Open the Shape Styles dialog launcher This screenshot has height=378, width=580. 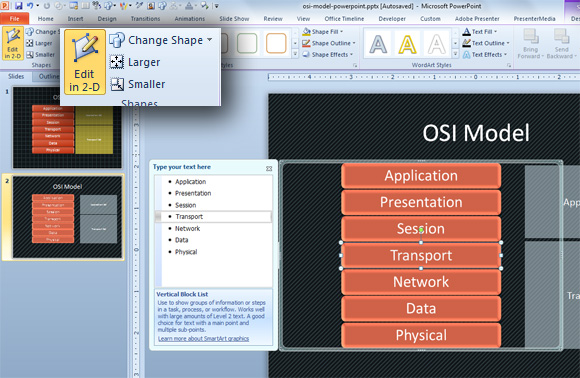[355, 65]
